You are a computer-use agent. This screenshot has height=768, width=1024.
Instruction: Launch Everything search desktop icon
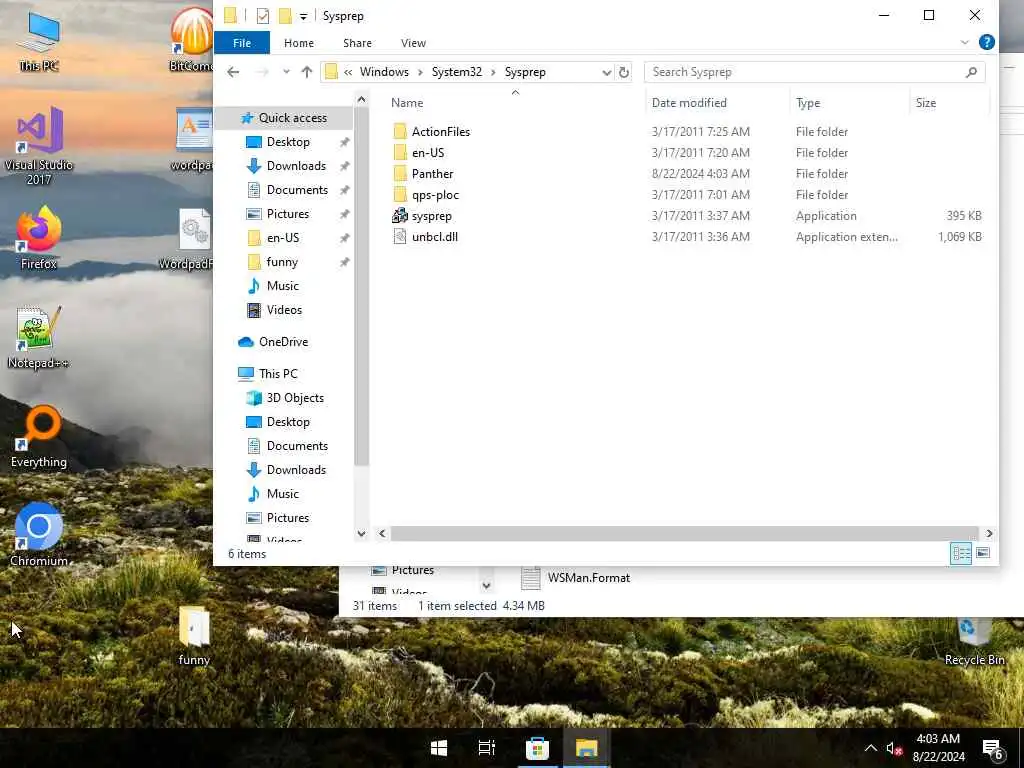(x=39, y=438)
